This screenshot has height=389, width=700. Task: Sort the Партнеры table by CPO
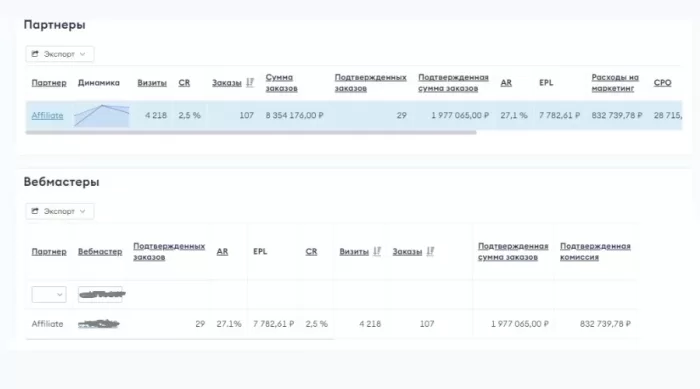pos(662,83)
